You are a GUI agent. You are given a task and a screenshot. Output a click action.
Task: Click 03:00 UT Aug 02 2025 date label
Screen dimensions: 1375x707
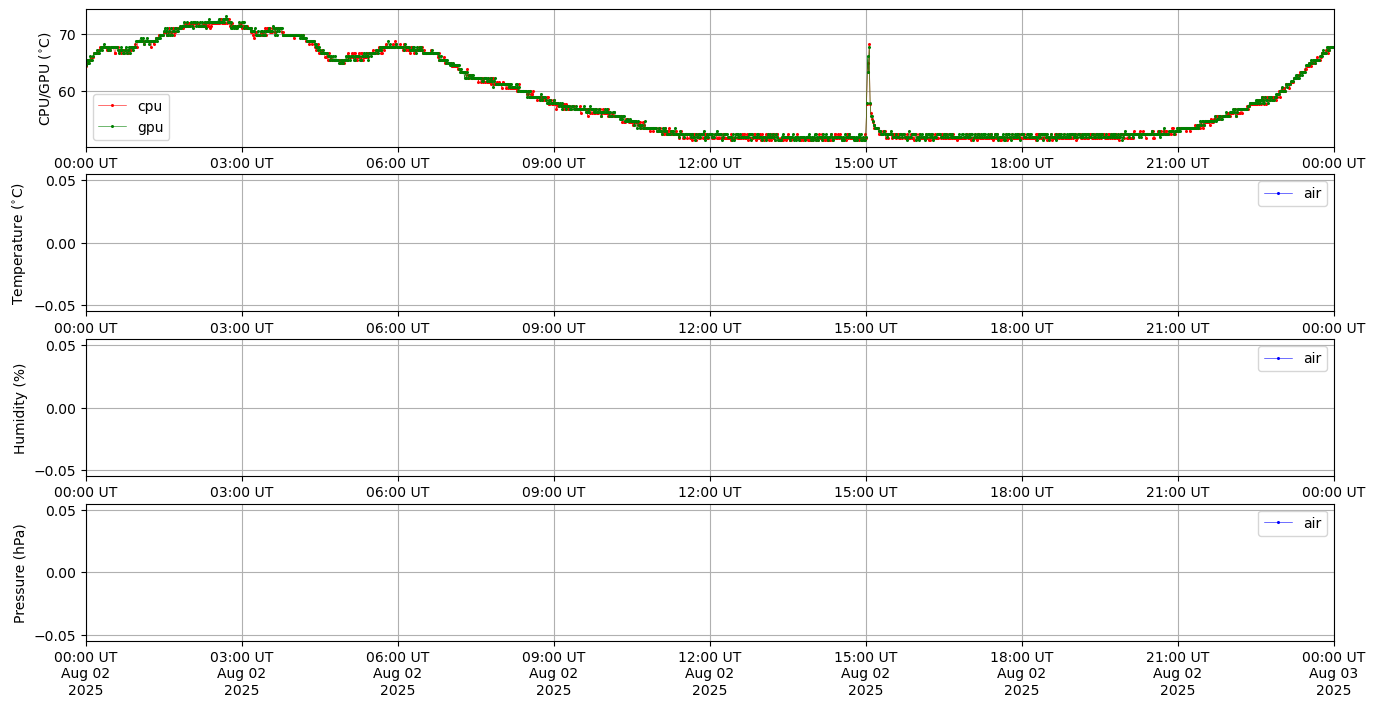tap(242, 674)
